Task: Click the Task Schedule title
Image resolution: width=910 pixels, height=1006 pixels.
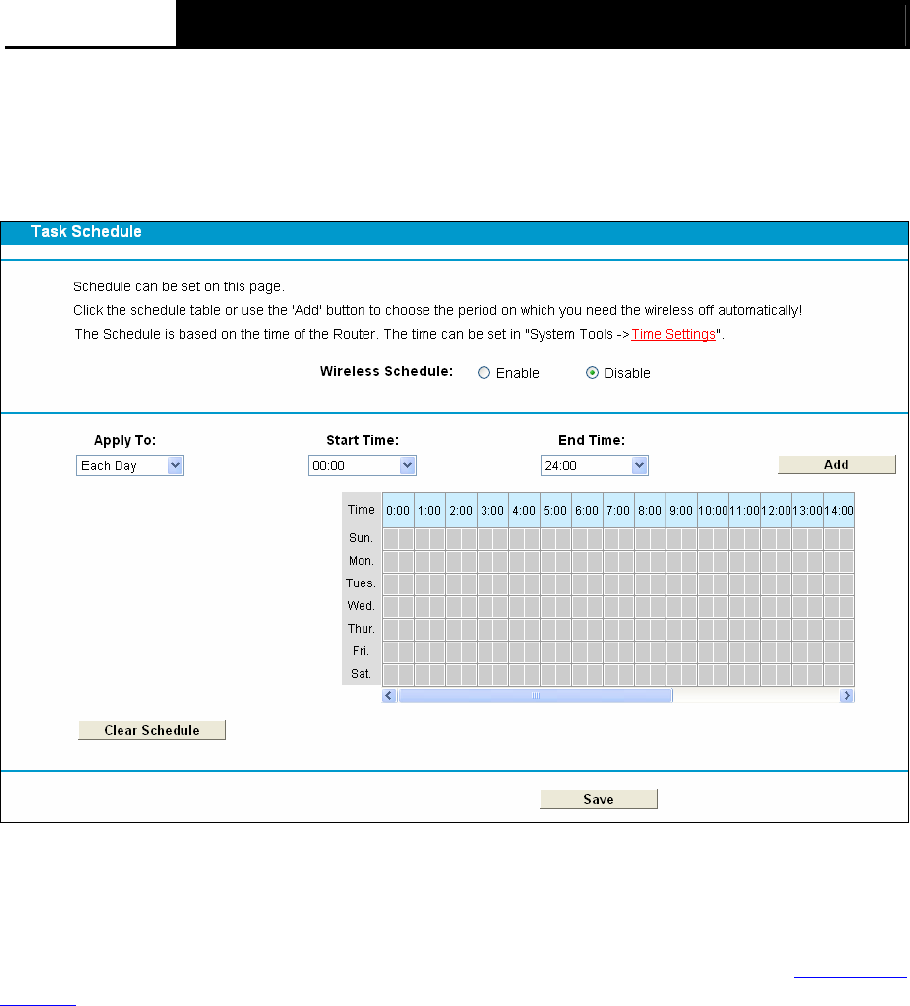Action: click(86, 232)
